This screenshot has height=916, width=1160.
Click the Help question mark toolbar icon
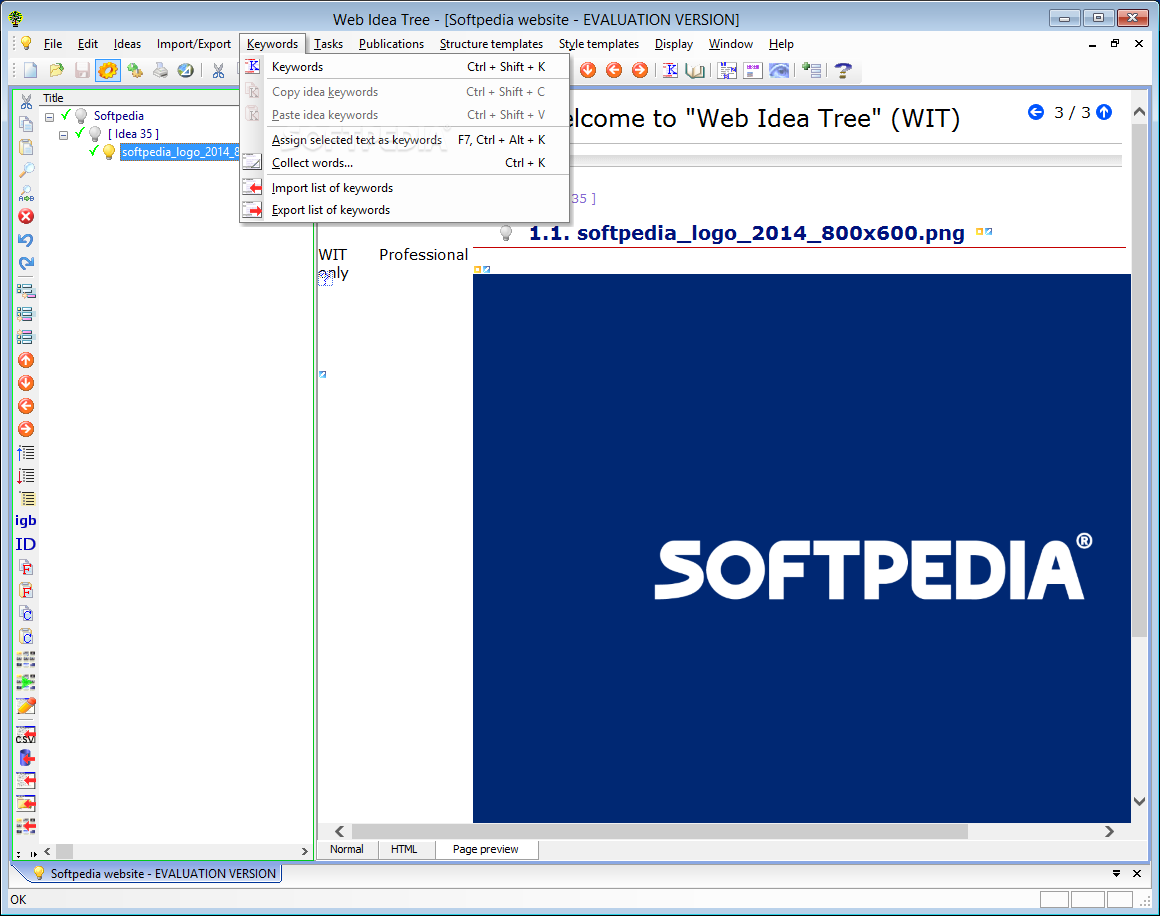842,70
